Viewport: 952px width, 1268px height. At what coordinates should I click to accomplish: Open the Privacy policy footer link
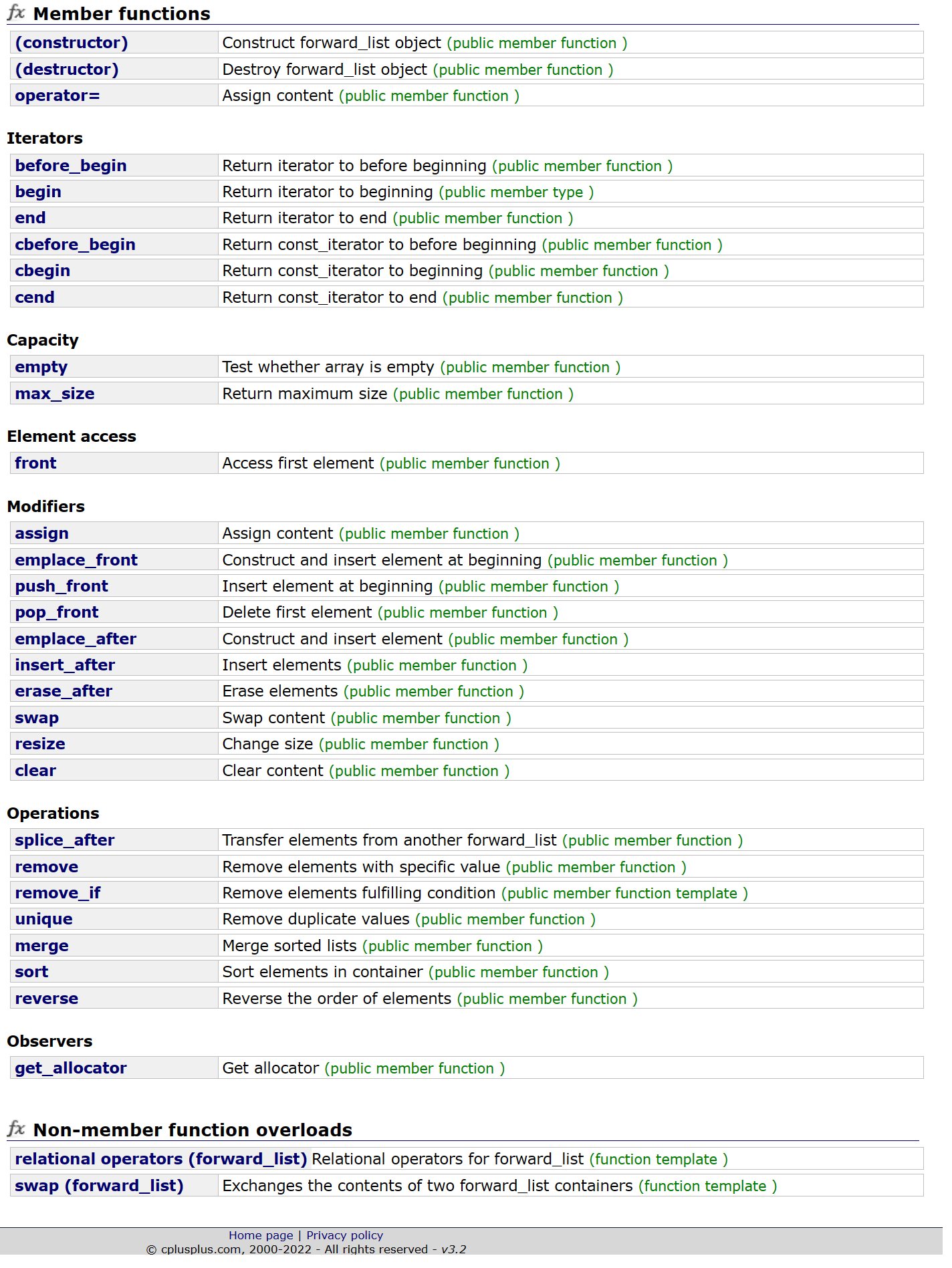tap(345, 1235)
